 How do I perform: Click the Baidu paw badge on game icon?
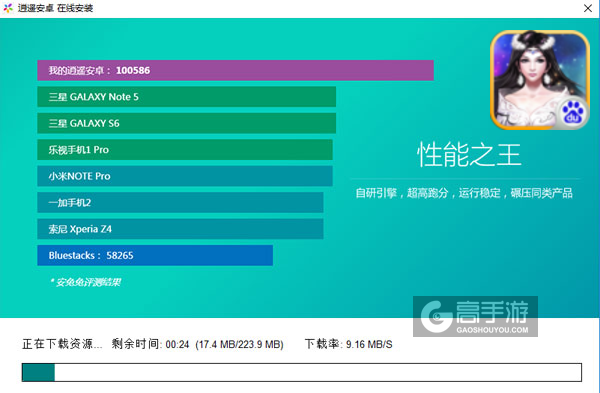tap(573, 113)
